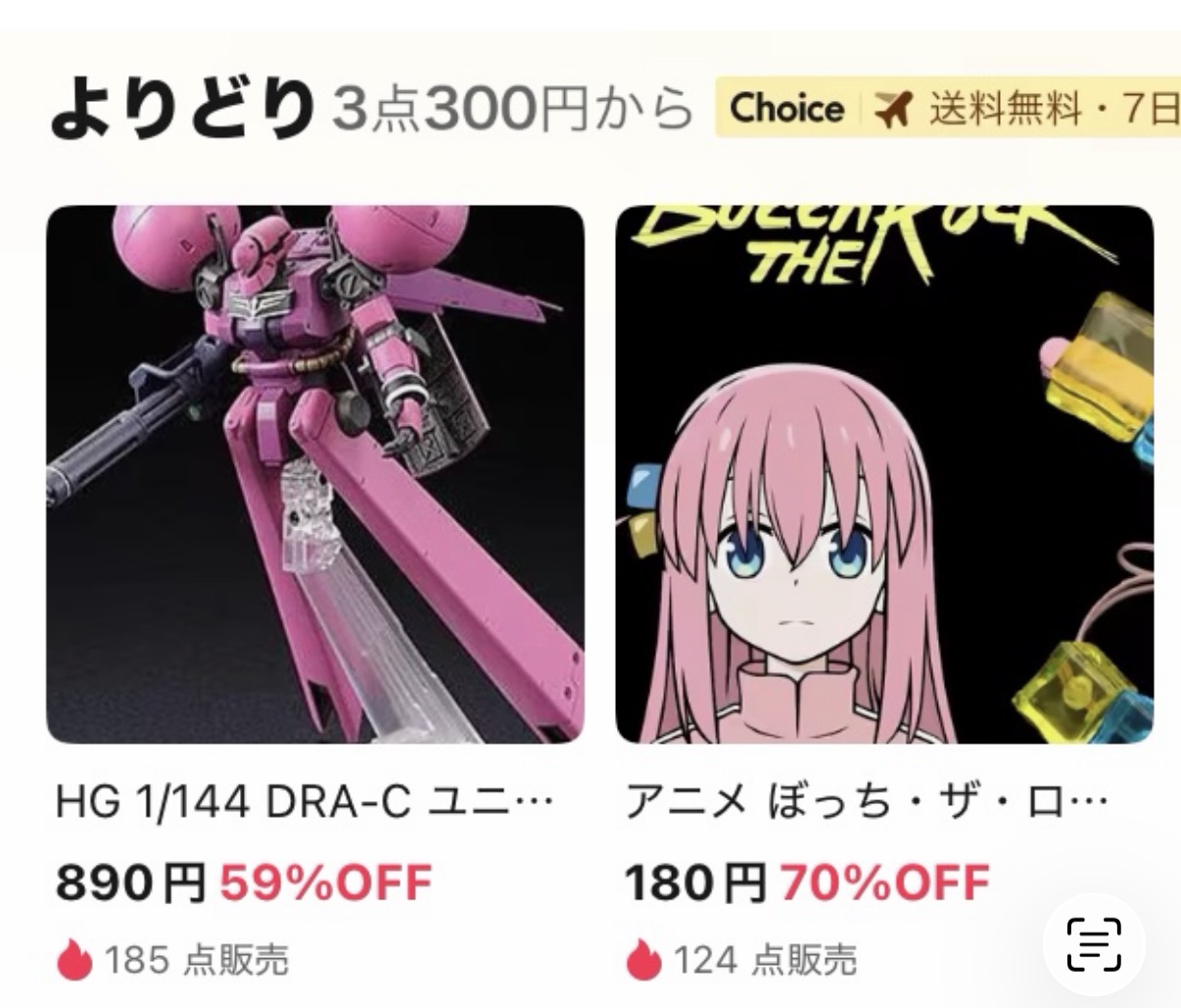
Task: Tap the Choice badge label
Action: (x=787, y=108)
